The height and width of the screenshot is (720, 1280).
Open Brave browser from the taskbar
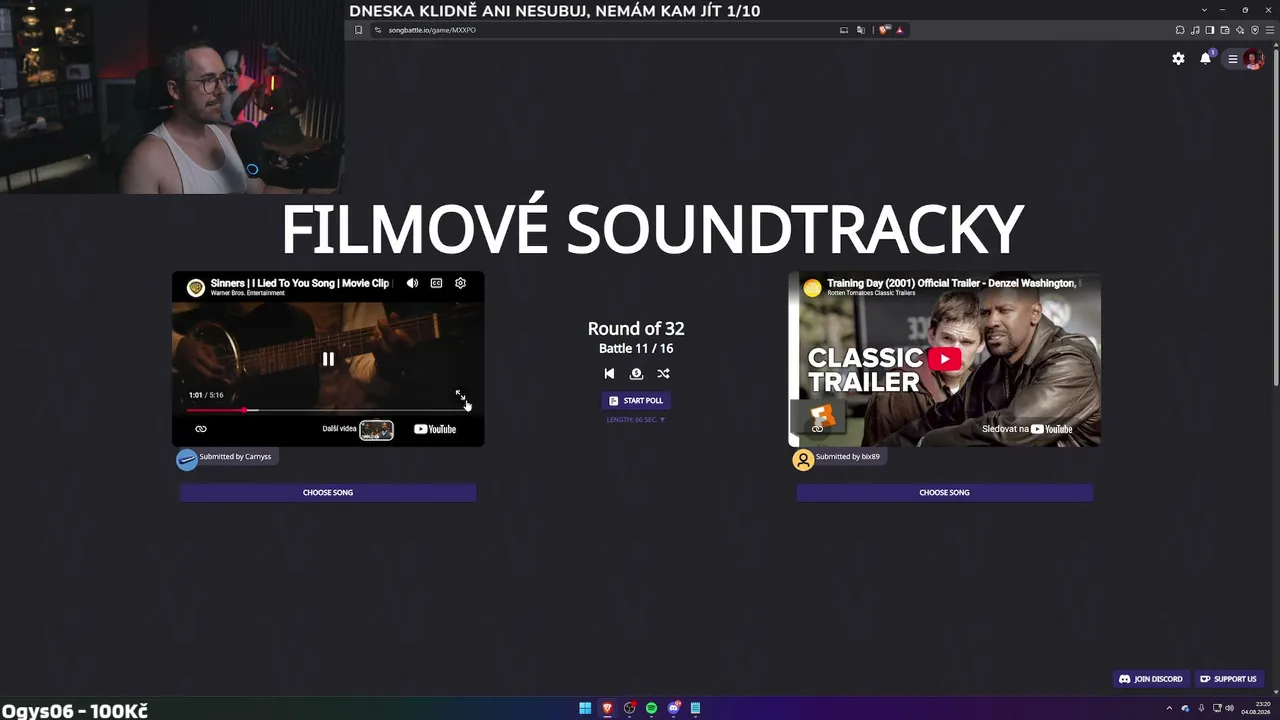coord(607,708)
